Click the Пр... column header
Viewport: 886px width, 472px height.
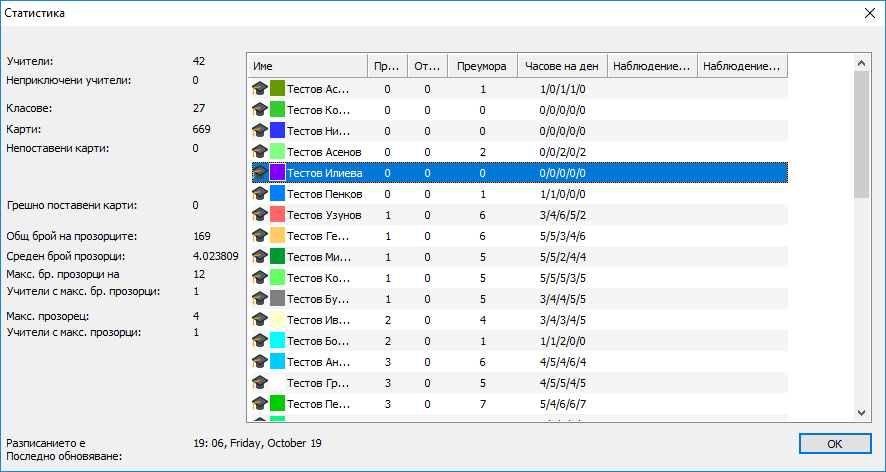coord(387,66)
